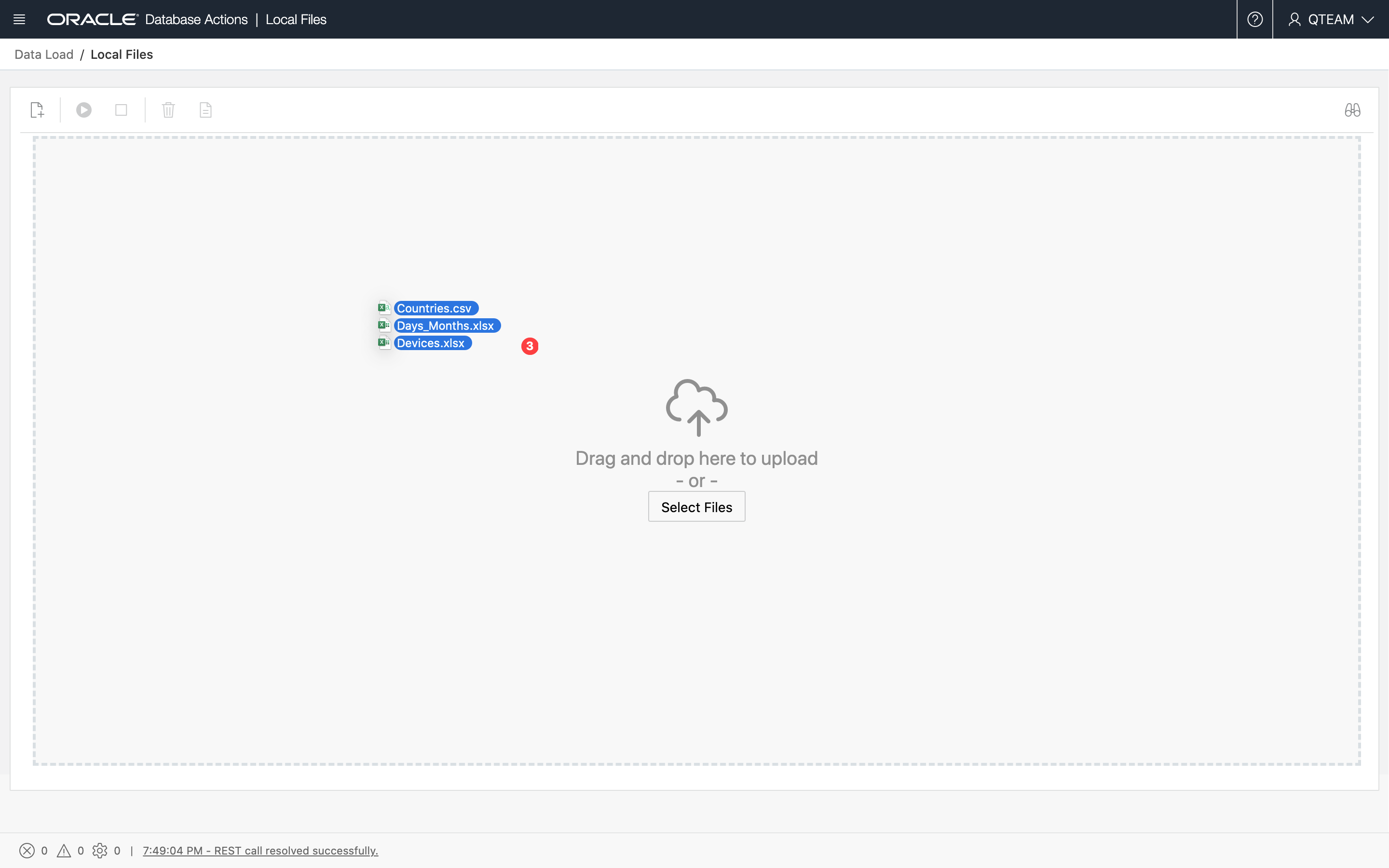
Task: Click the Local Files breadcrumb item
Action: coord(122,54)
